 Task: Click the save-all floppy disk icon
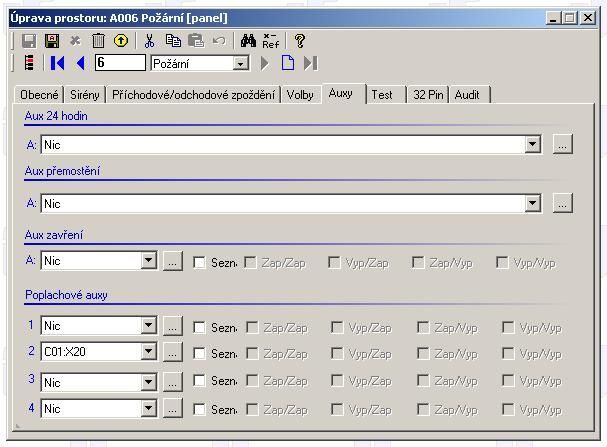point(52,41)
